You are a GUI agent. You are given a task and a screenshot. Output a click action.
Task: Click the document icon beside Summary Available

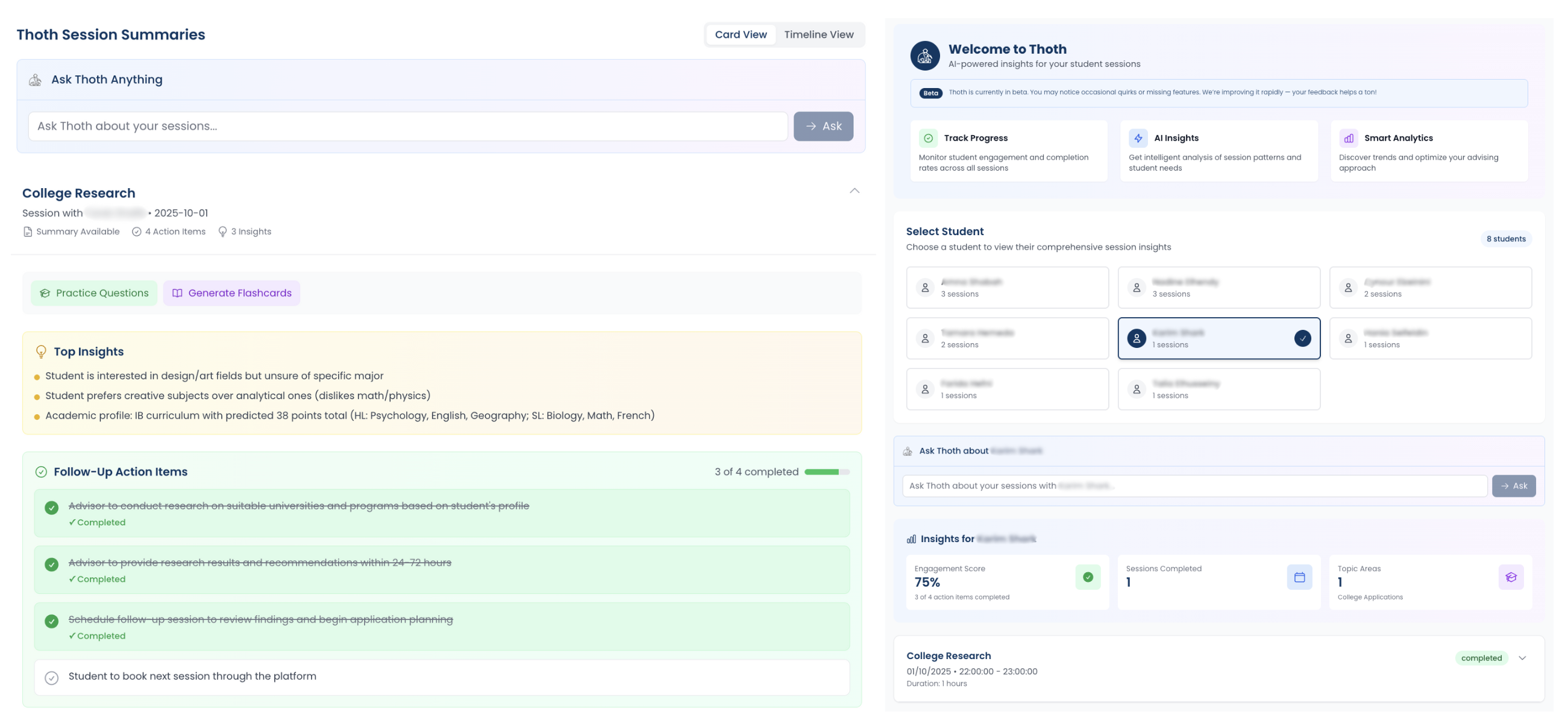(x=27, y=232)
